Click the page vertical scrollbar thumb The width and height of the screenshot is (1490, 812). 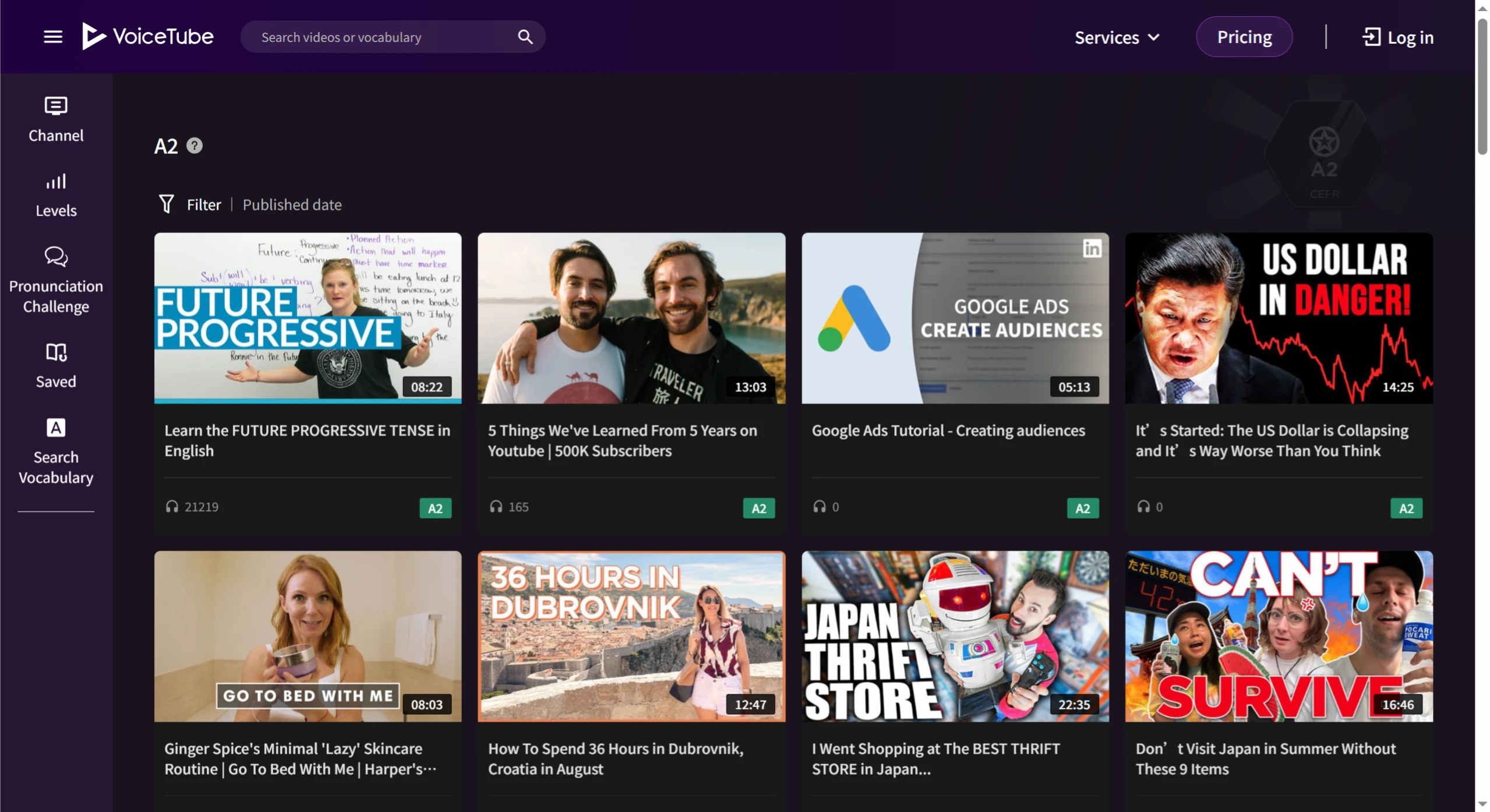1482,86
